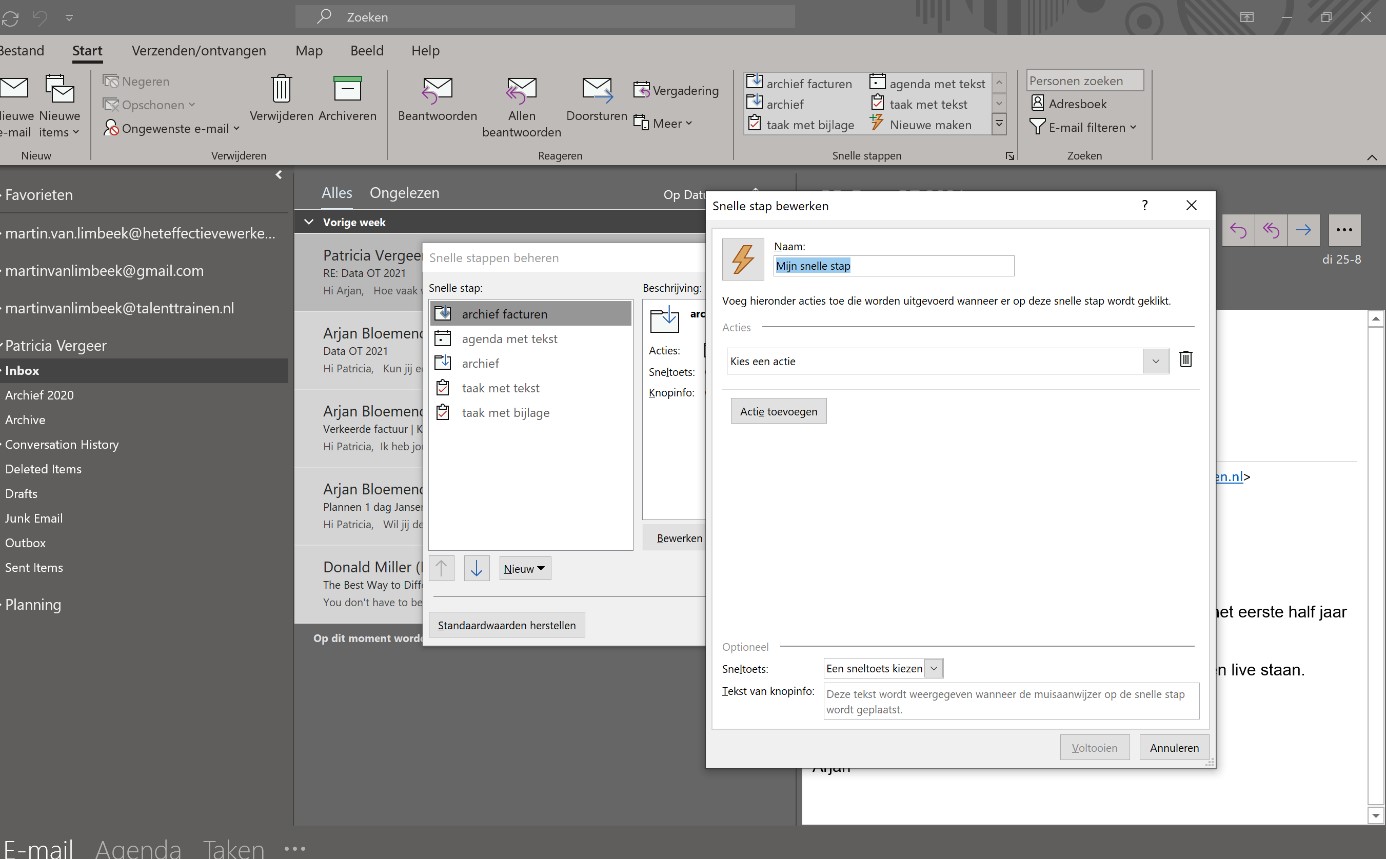The width and height of the screenshot is (1386, 859).
Task: Click the reading pane Reply arrow button
Action: (x=1238, y=230)
